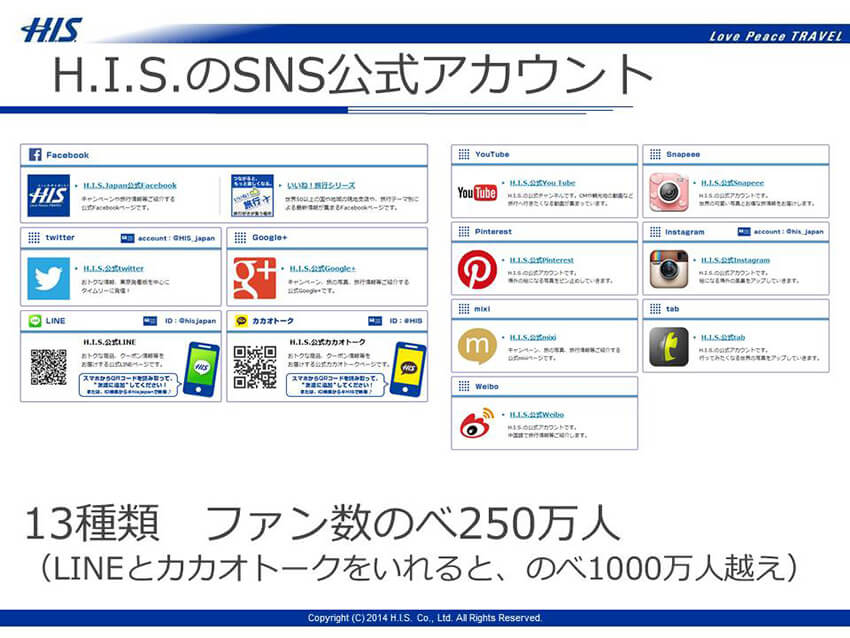
Task: Click the カカオトーク ID card icon
Action: tap(375, 321)
